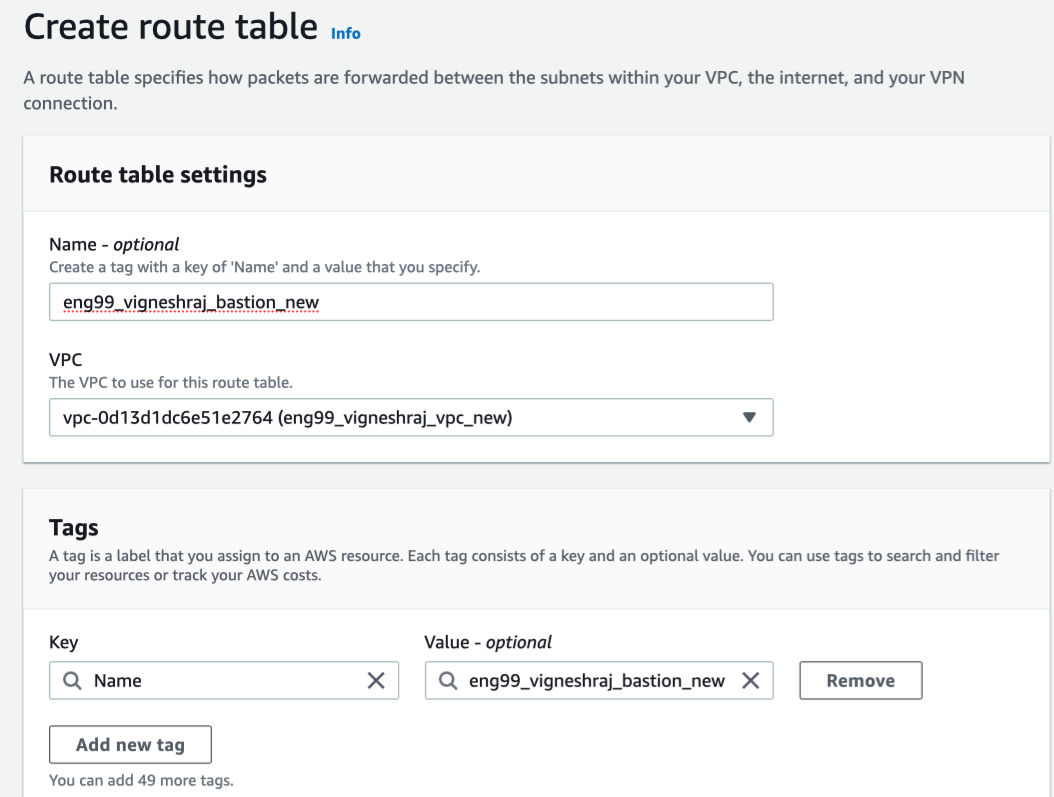Screen dimensions: 1054x797
Task: Click the search icon in Key field
Action: 72,681
